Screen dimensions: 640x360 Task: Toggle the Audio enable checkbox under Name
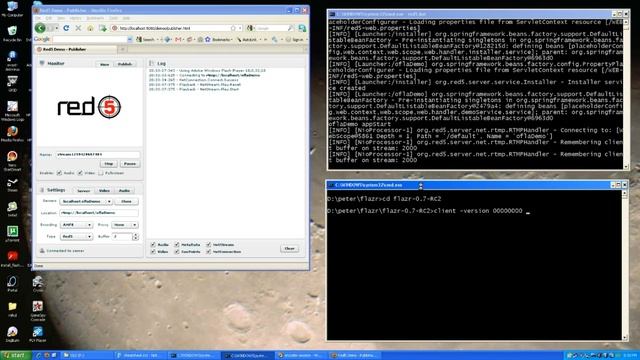point(60,173)
